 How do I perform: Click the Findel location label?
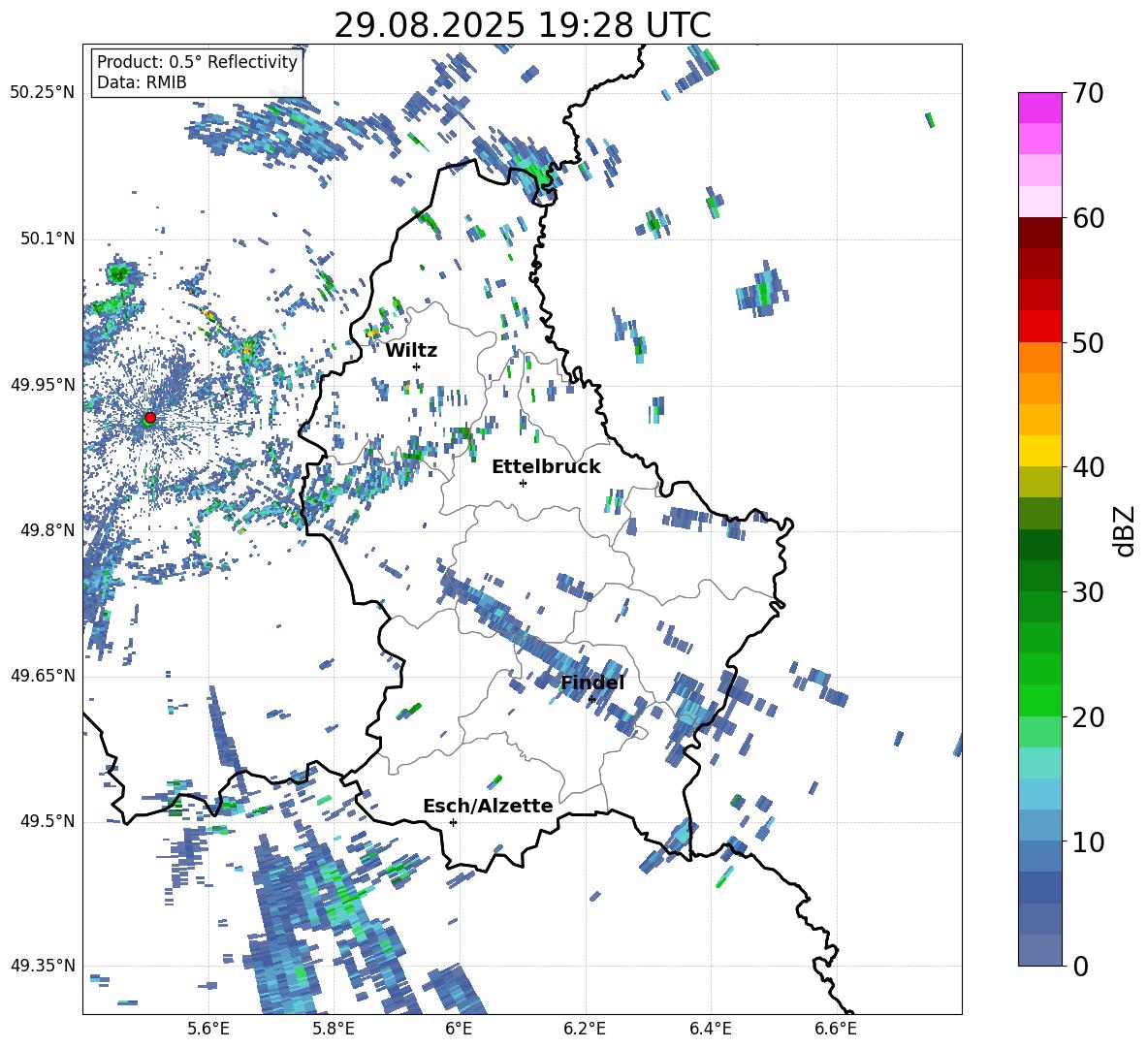[x=592, y=683]
